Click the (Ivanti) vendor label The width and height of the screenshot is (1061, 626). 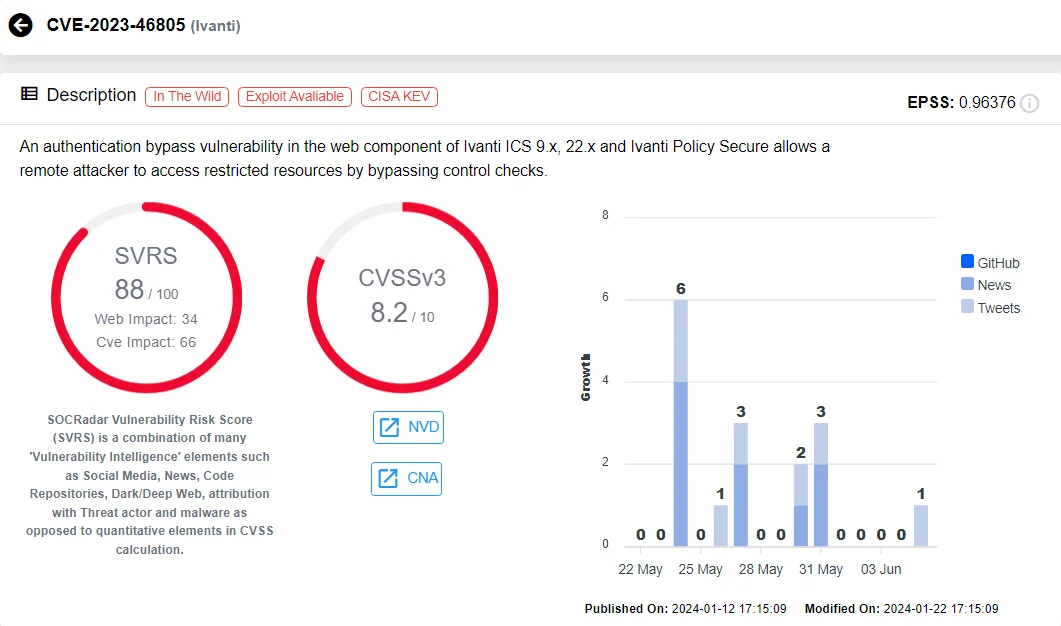215,26
